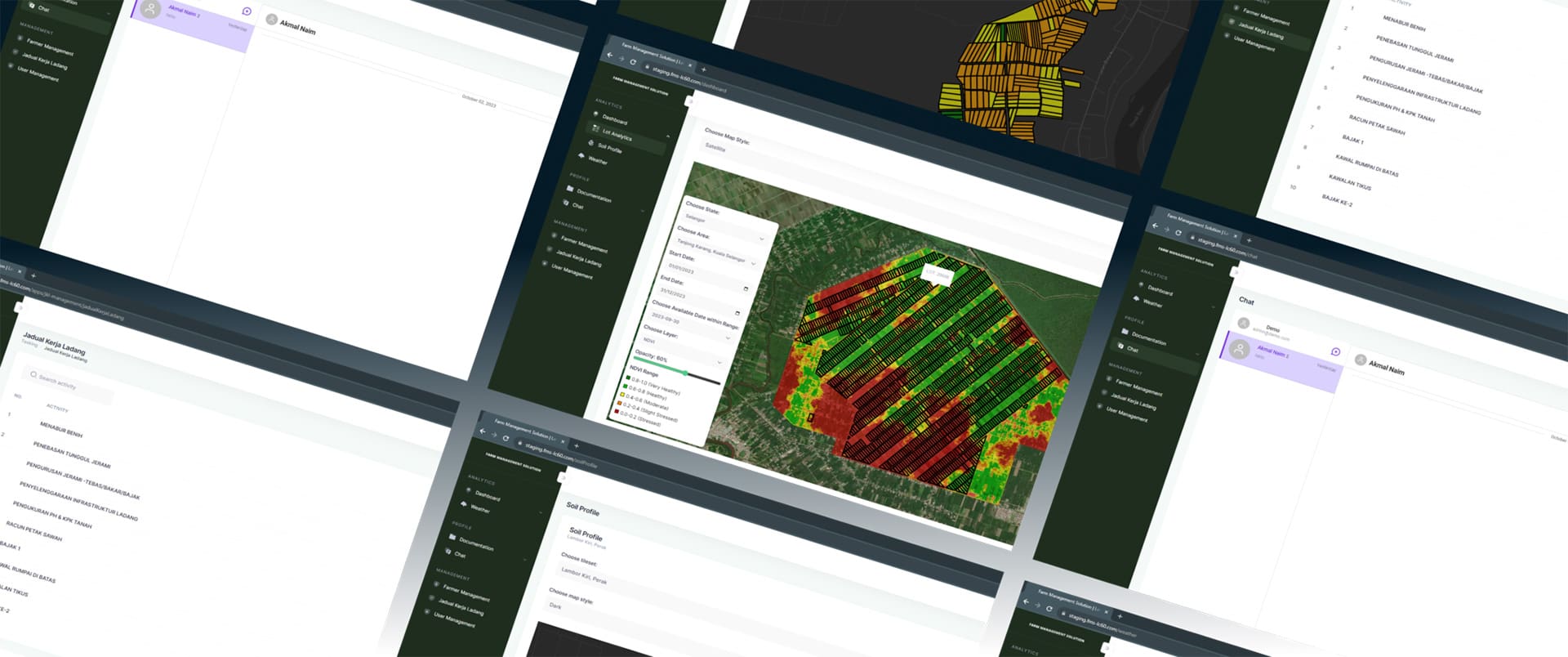
Task: Open Soil Profile in dashboard window sidebar
Action: coord(609,148)
